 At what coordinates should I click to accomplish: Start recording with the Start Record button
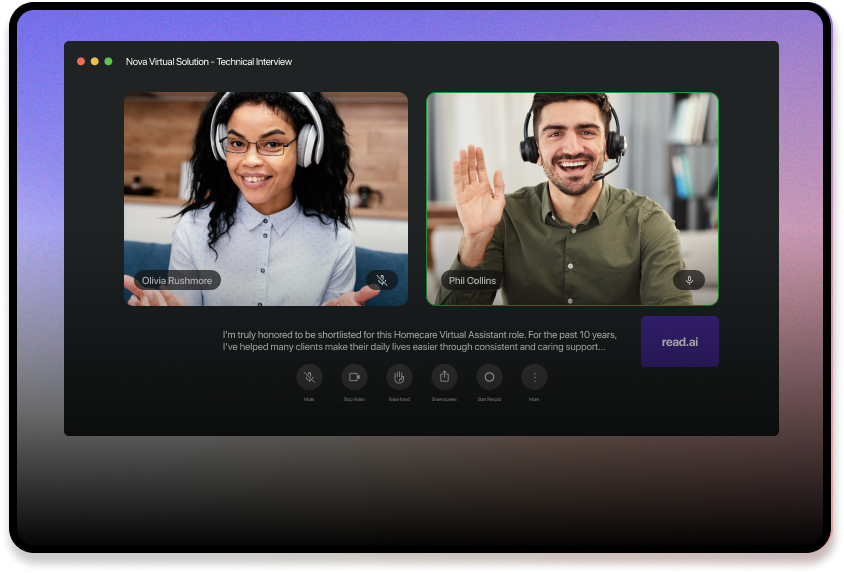pos(489,377)
